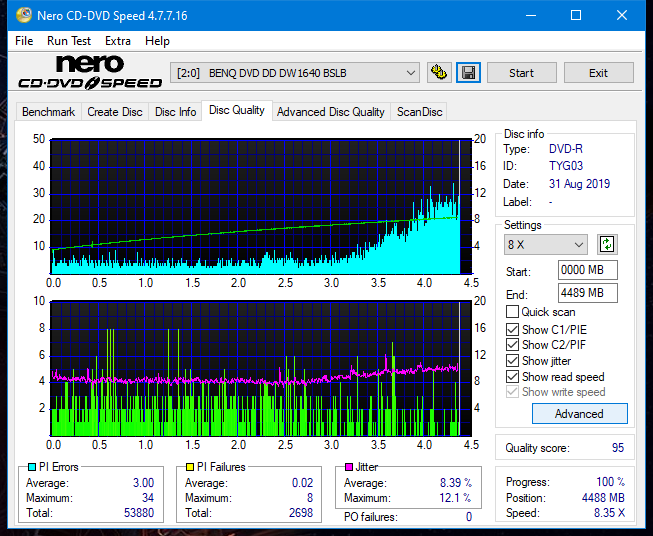Click the PI Errors graph area
The height and width of the screenshot is (536, 653).
[261, 206]
